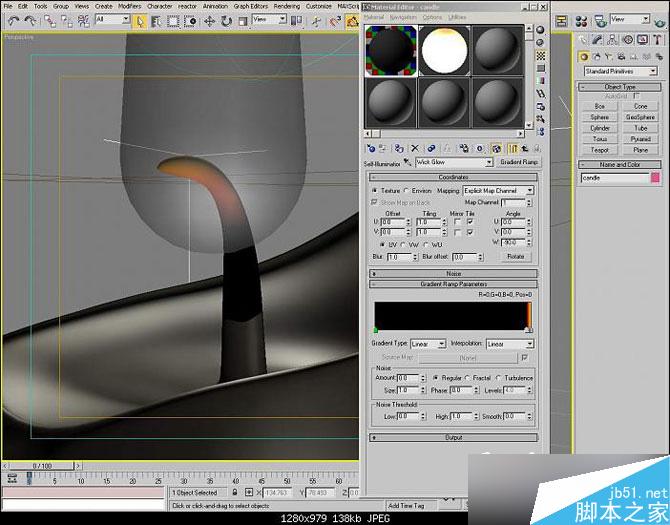Choose the Fractal noise radio button

click(468, 378)
